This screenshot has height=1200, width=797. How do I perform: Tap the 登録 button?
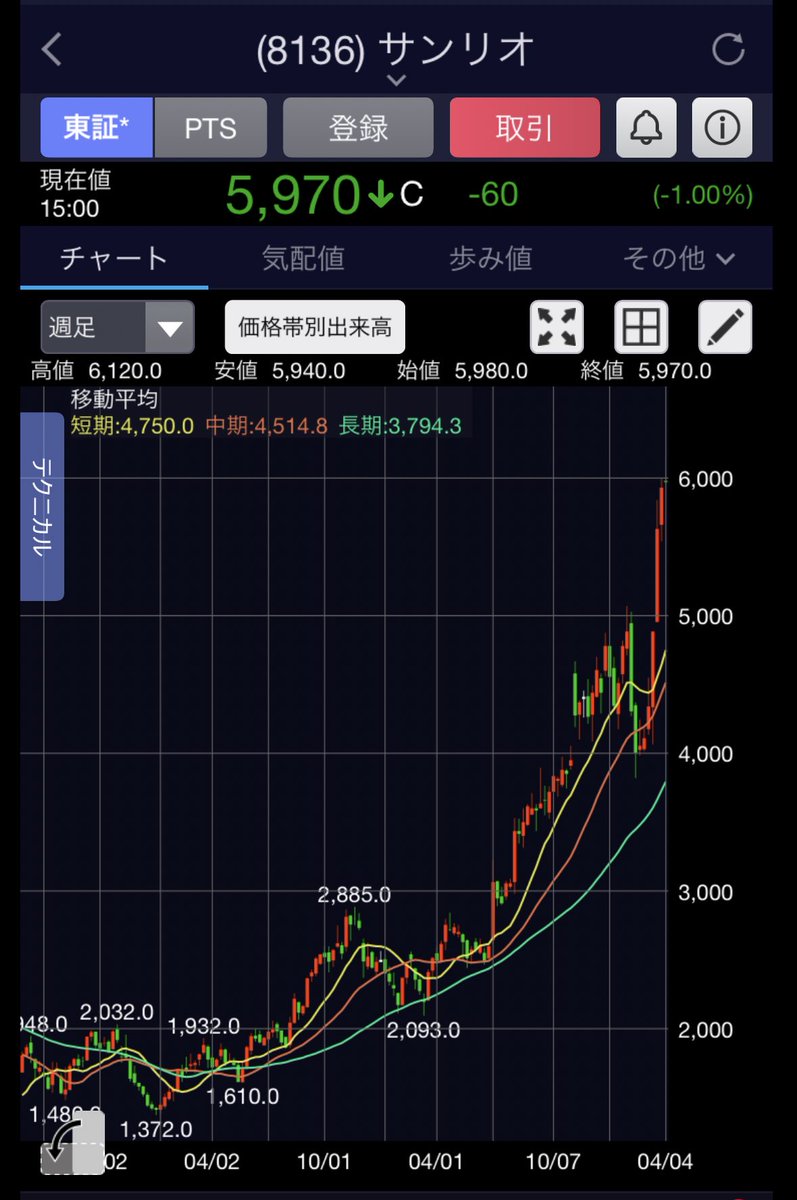click(358, 127)
